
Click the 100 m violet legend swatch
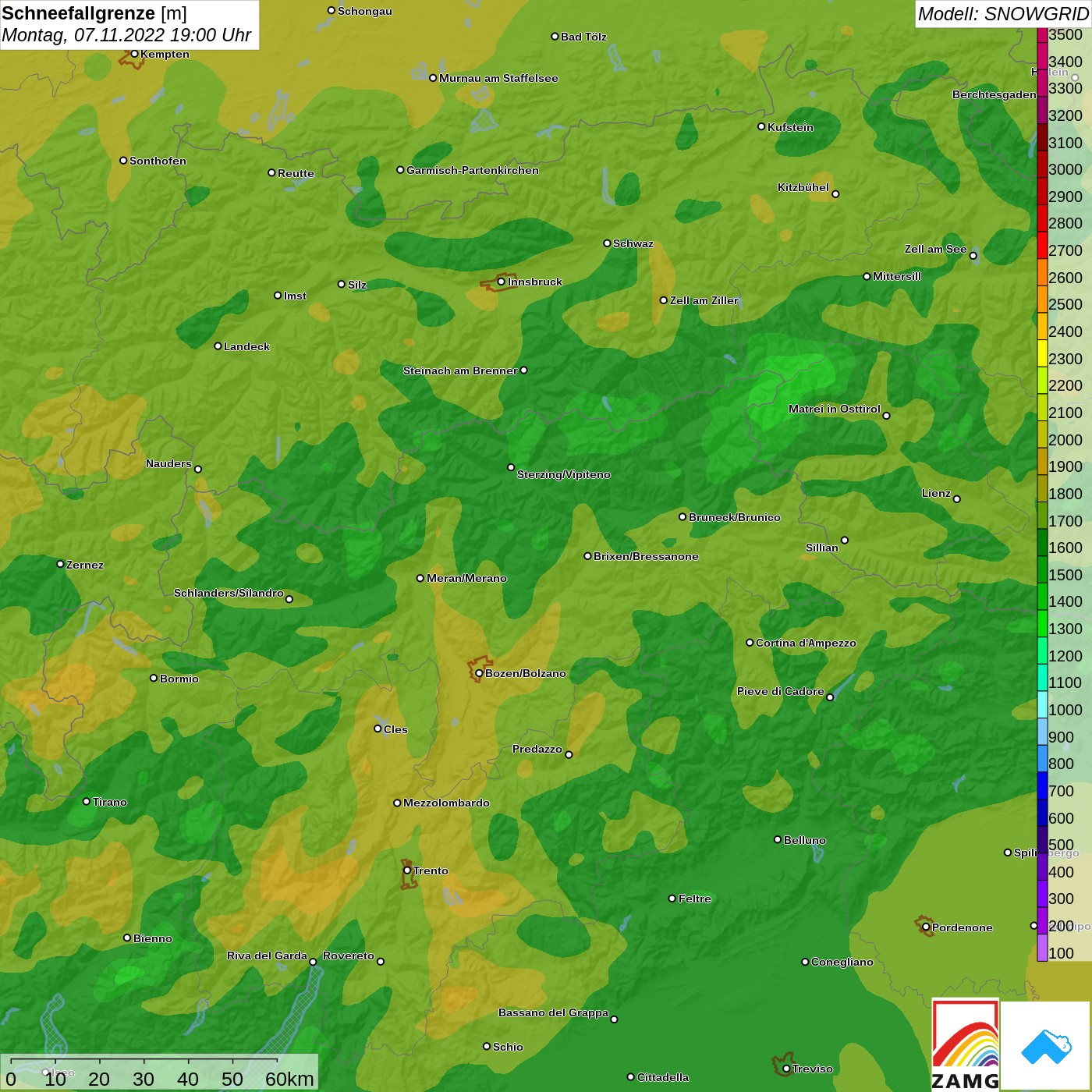click(1042, 947)
